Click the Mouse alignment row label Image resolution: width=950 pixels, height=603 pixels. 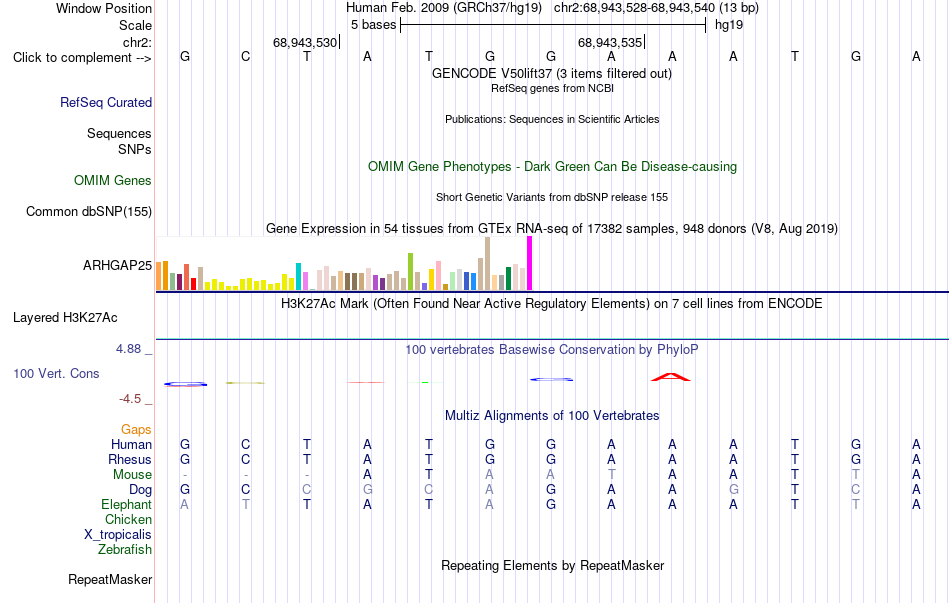tap(132, 475)
